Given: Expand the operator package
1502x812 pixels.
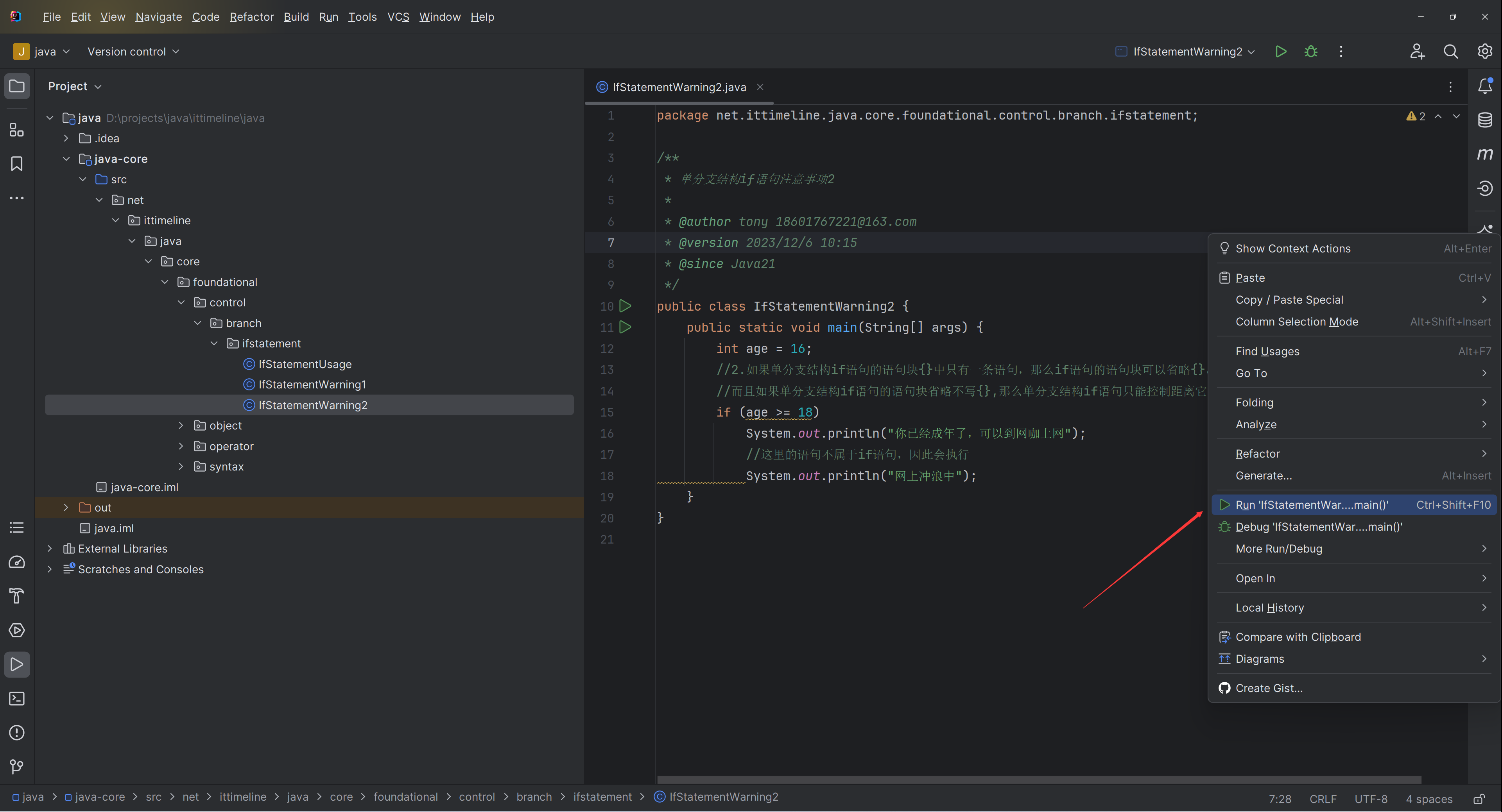Looking at the screenshot, I should click(181, 446).
